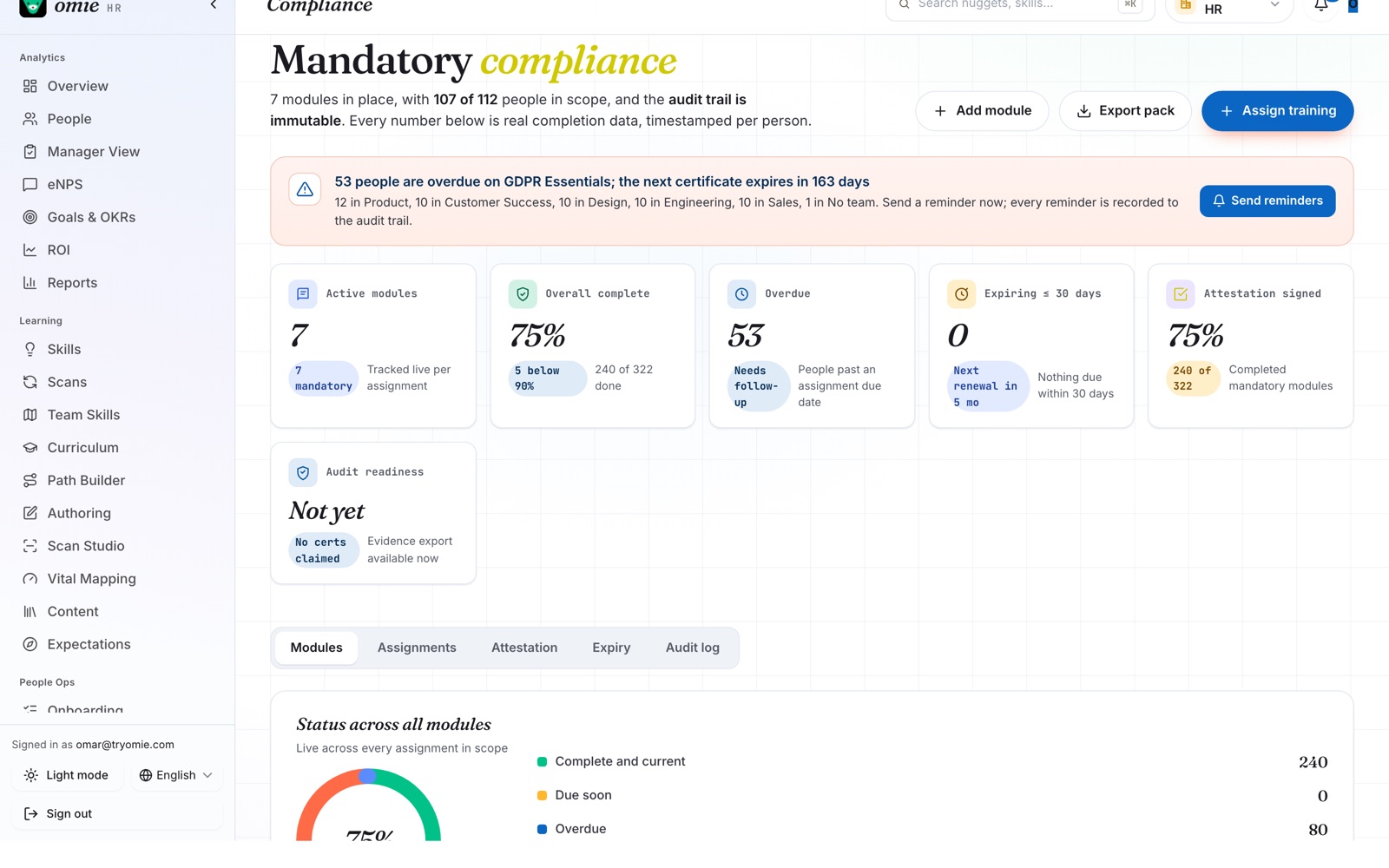Click the Scan Studio frame icon

click(30, 546)
